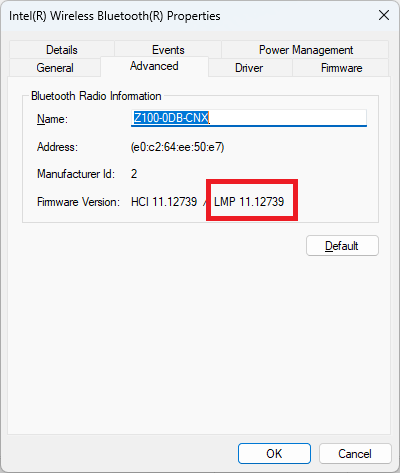
Task: Switch to the Details tab
Action: [x=62, y=50]
